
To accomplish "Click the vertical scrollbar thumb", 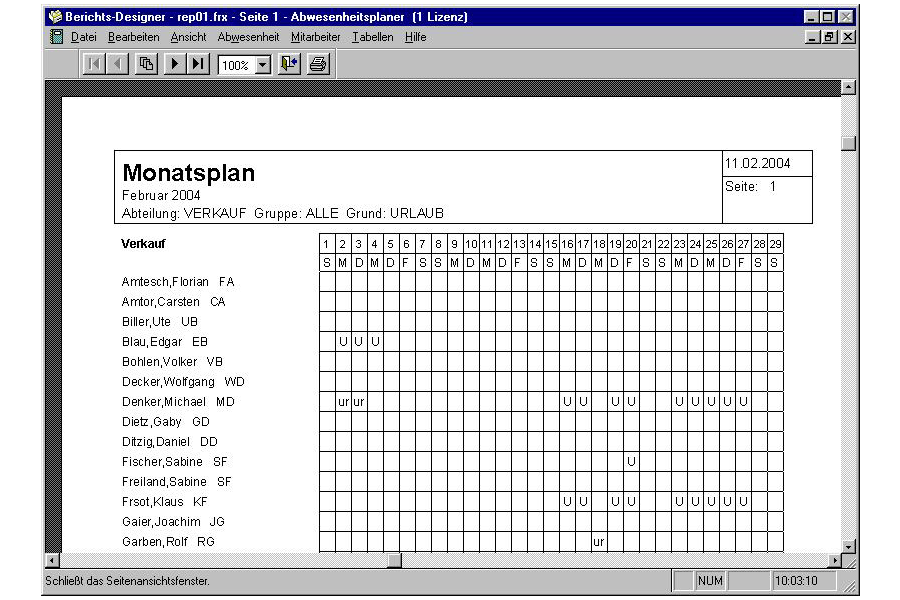I will [848, 143].
